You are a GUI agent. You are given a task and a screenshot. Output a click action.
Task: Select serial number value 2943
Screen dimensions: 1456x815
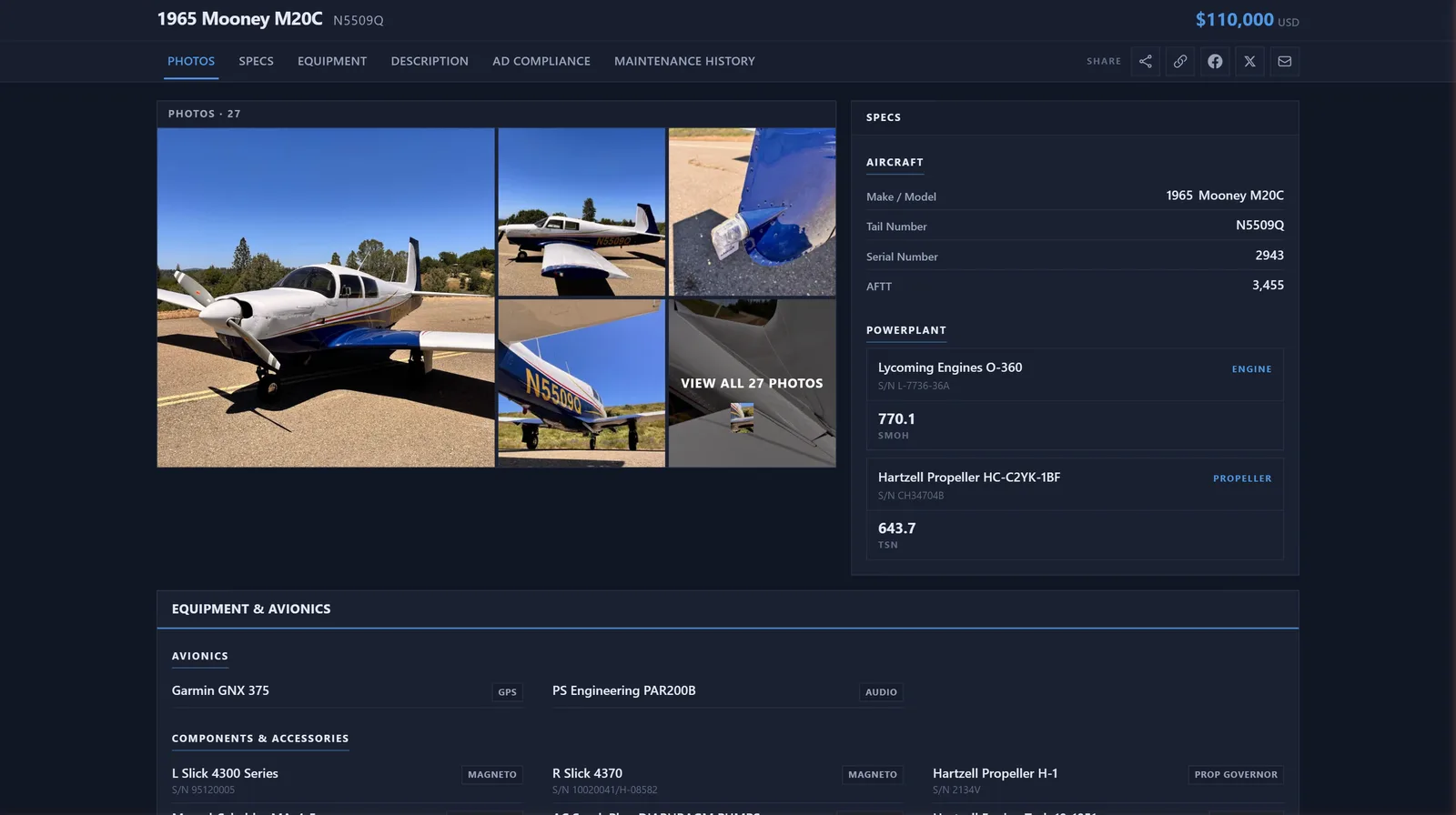(1269, 255)
